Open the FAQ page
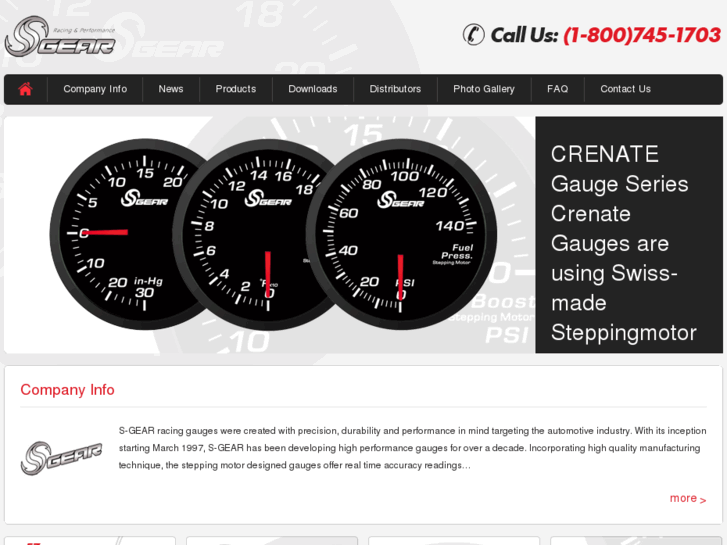Screen dimensions: 727x545 [x=557, y=89]
